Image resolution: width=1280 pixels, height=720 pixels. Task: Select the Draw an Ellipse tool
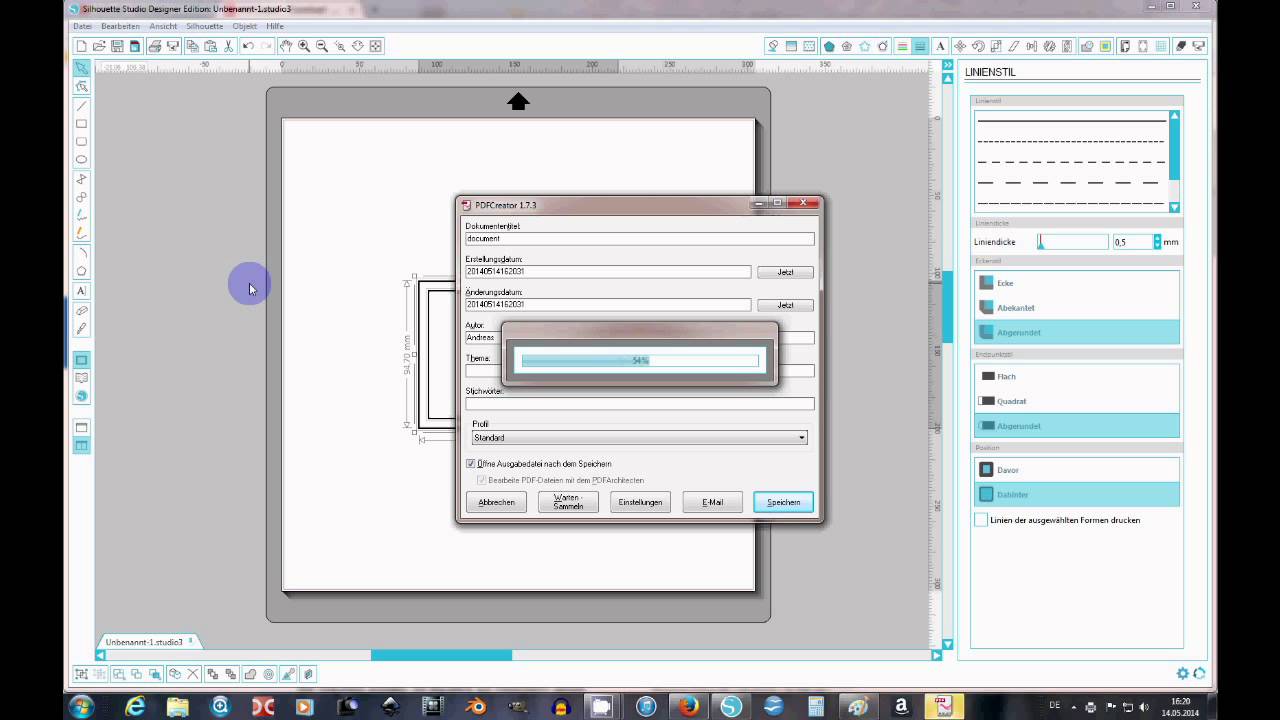(82, 160)
